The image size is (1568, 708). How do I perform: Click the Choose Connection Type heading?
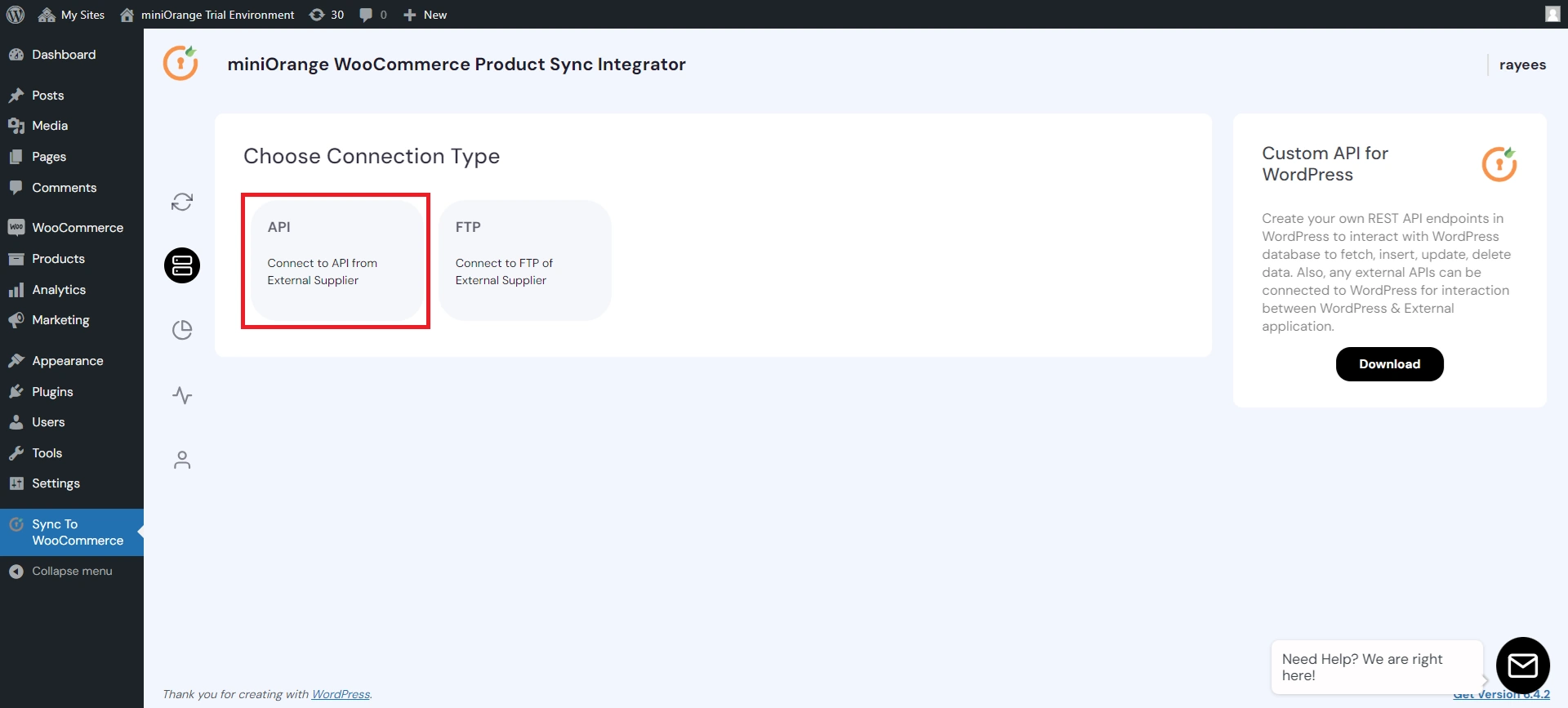(x=372, y=156)
